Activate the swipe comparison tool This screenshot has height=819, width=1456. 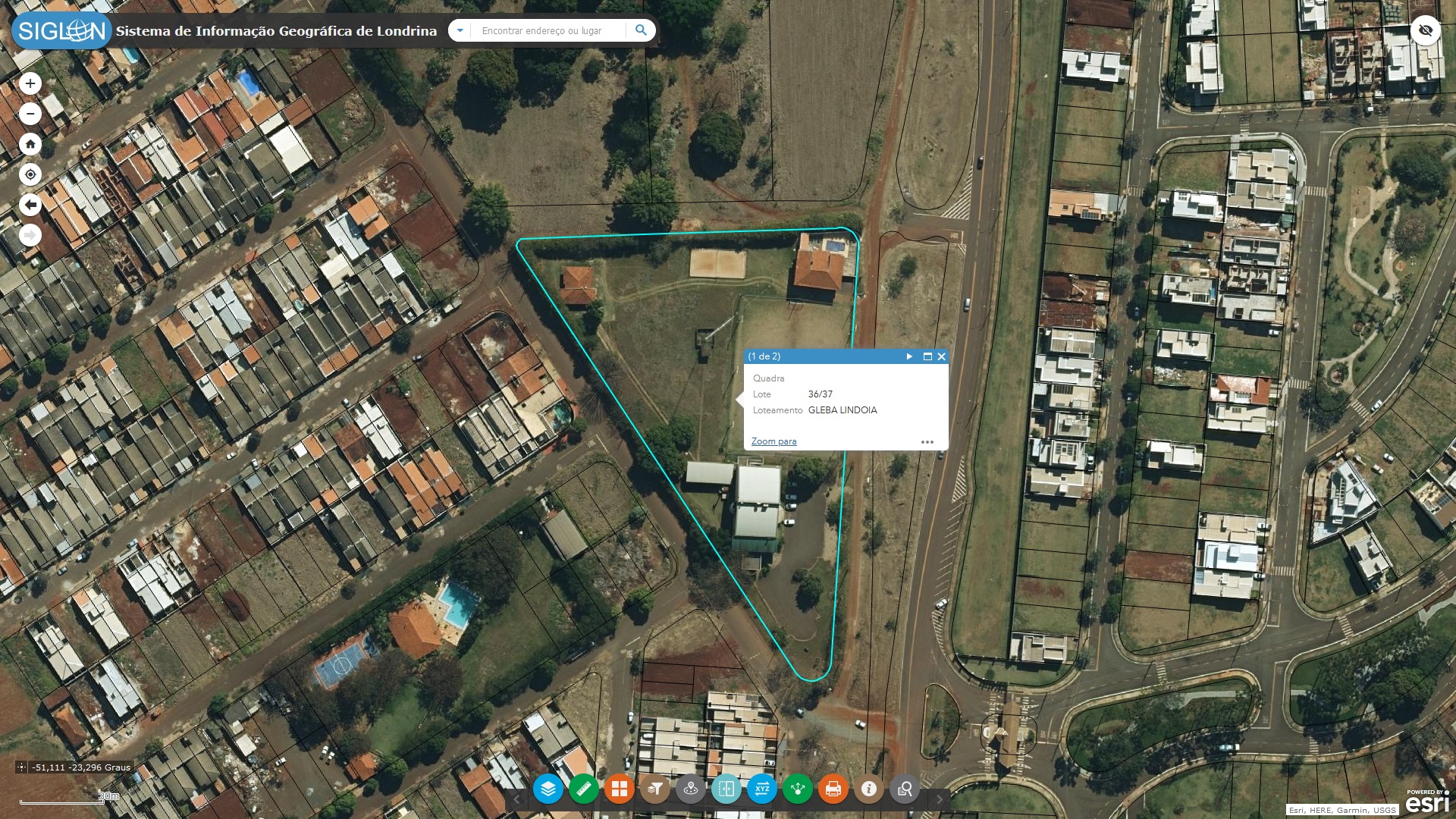coord(726,789)
